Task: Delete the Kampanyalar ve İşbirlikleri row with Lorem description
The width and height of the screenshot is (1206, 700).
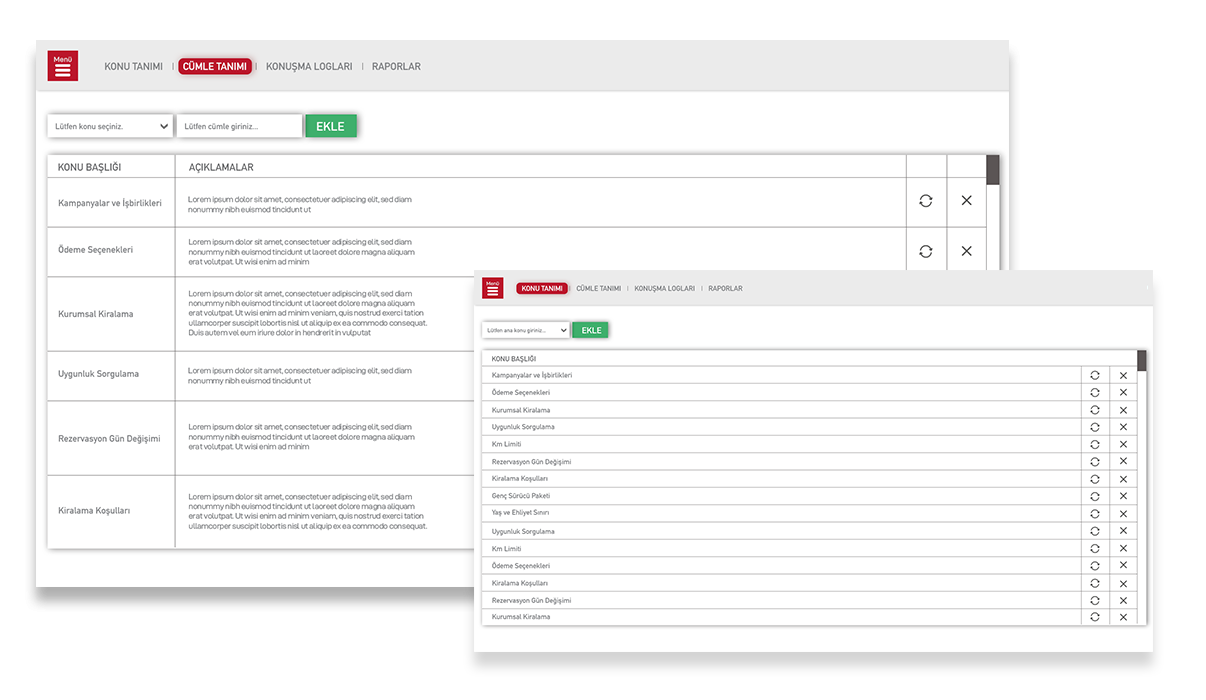Action: (x=966, y=201)
